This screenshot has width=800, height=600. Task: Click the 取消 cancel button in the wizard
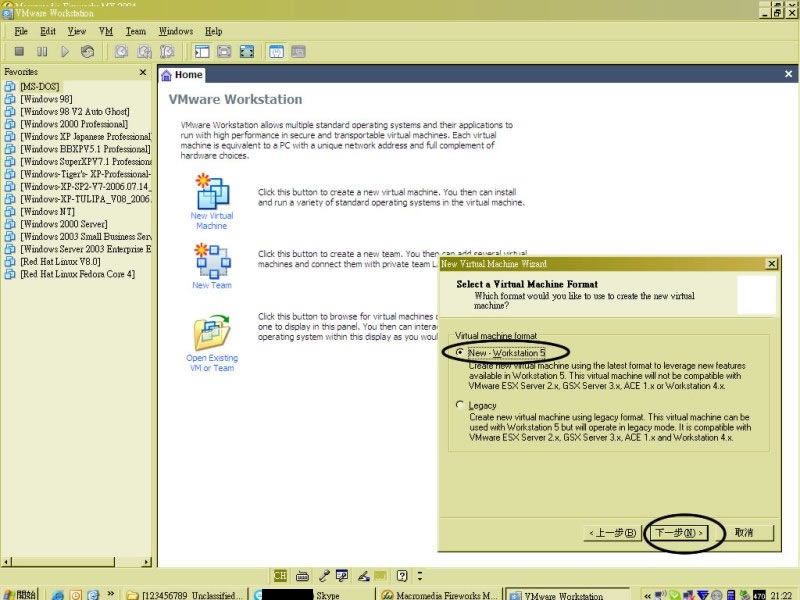coord(744,533)
